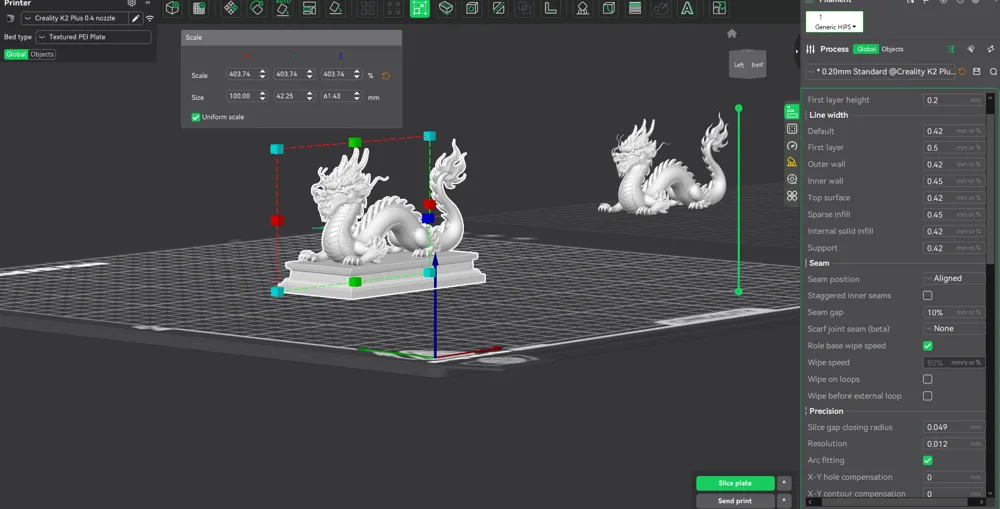The width and height of the screenshot is (1000, 509).
Task: Open the Strength settings side tab icon
Action: [x=792, y=129]
